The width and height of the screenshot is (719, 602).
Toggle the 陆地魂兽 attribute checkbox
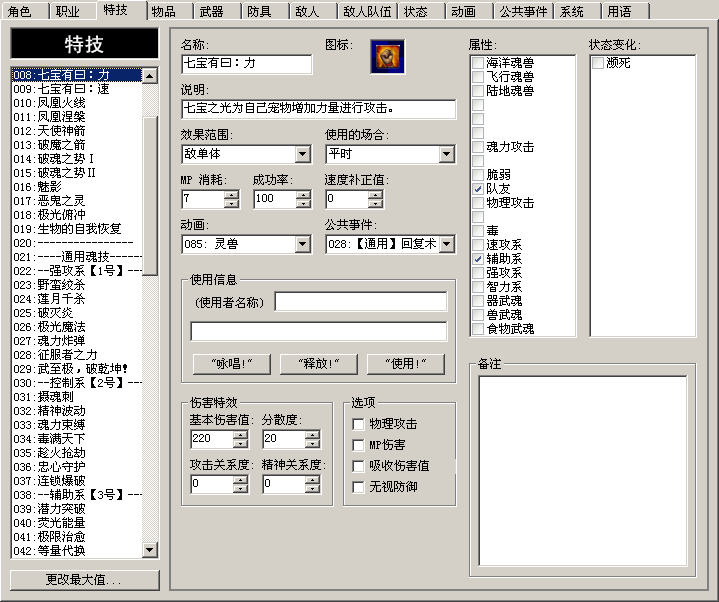tap(478, 91)
